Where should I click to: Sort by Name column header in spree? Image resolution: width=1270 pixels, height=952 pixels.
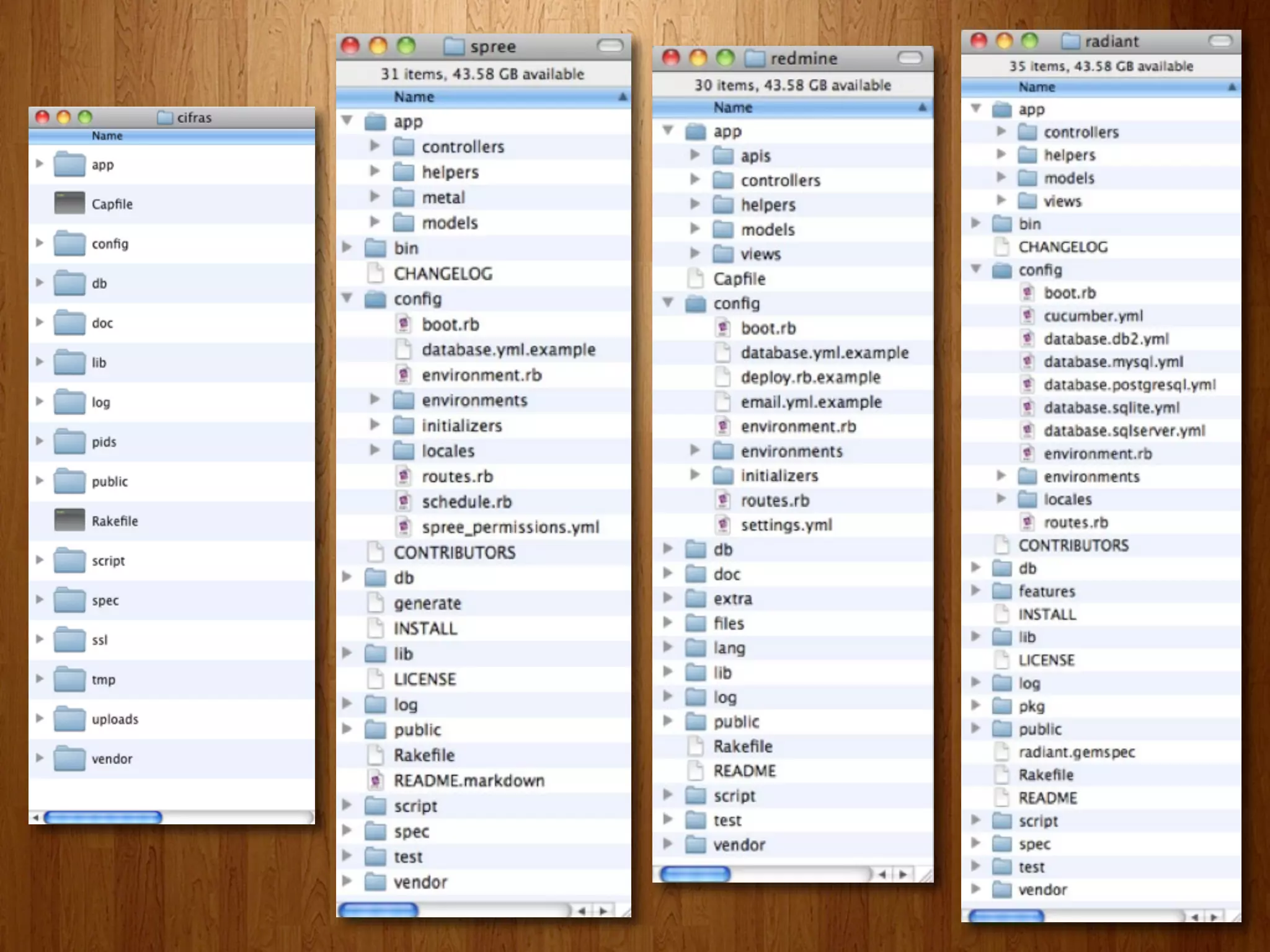[x=414, y=97]
